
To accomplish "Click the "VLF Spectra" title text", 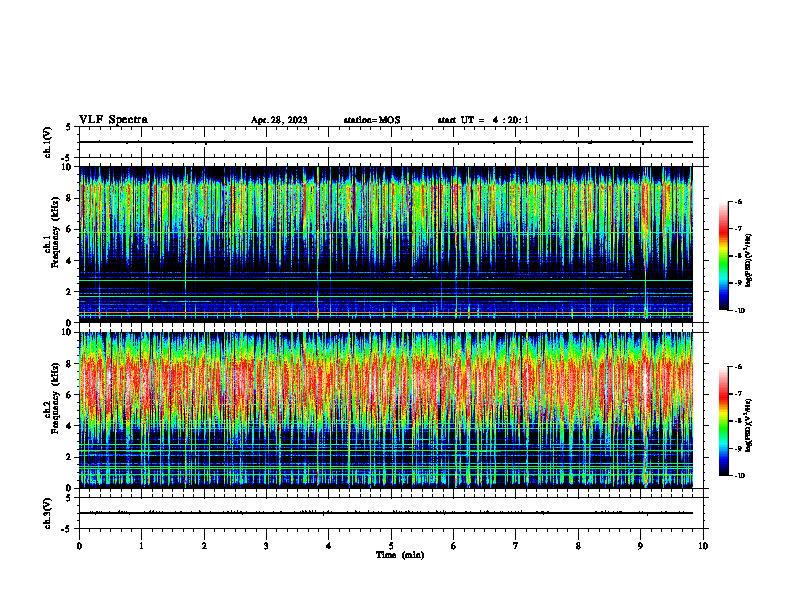I will coord(113,120).
